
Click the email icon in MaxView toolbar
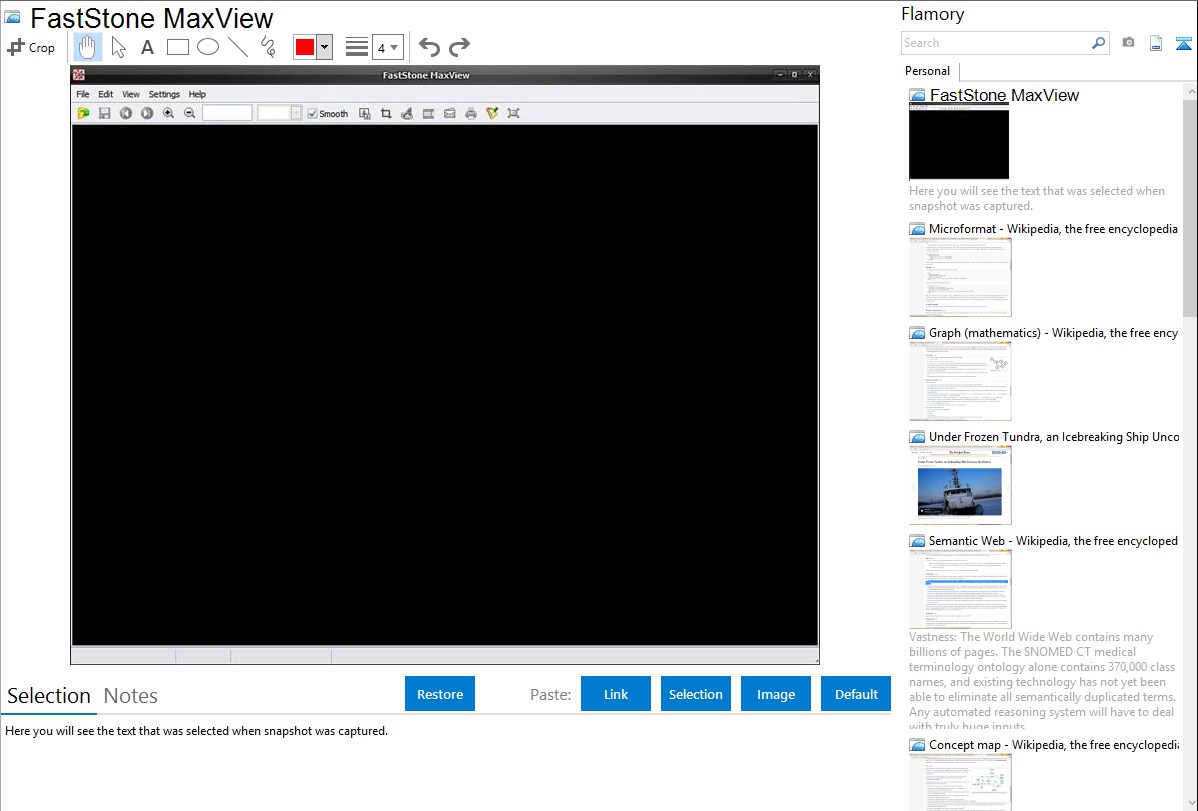pyautogui.click(x=450, y=113)
